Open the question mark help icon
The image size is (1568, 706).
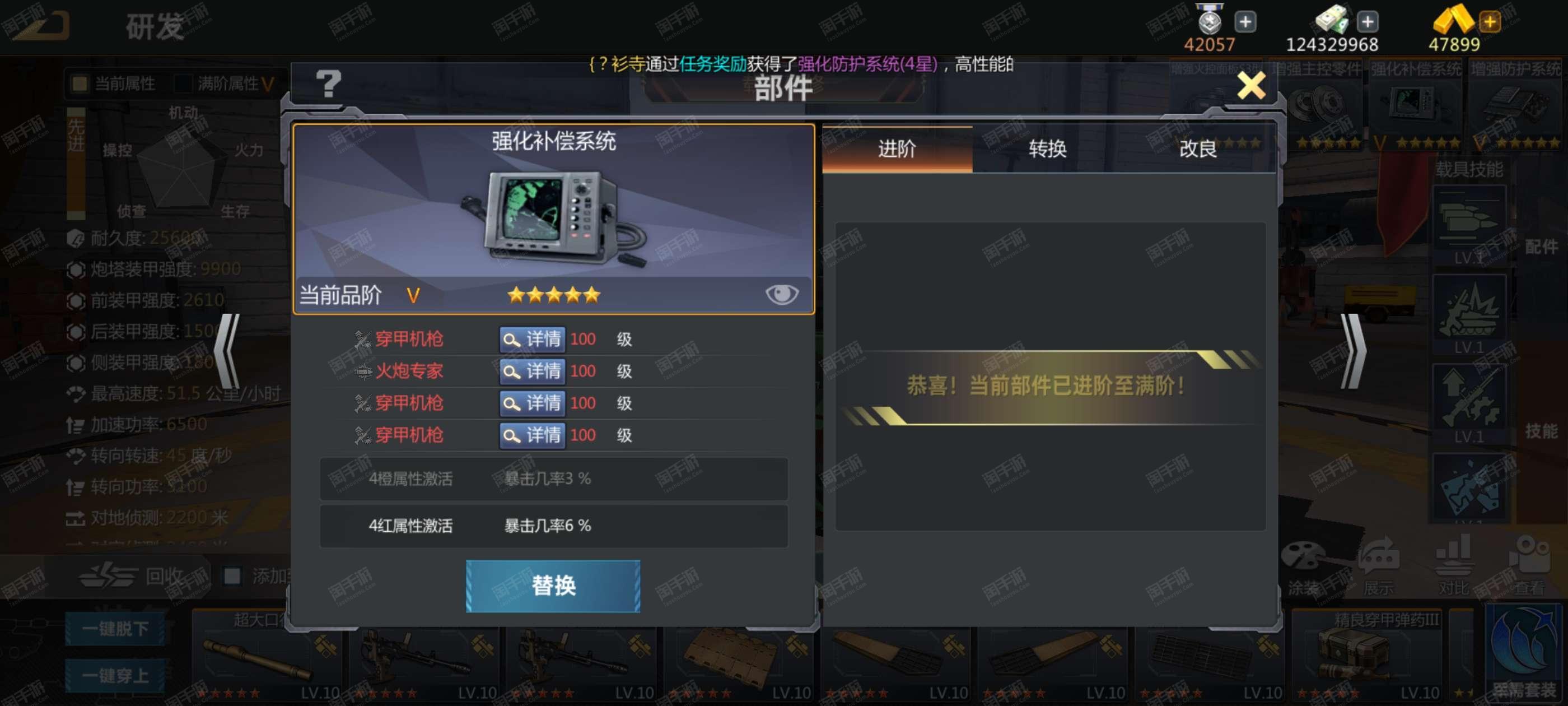[x=329, y=84]
